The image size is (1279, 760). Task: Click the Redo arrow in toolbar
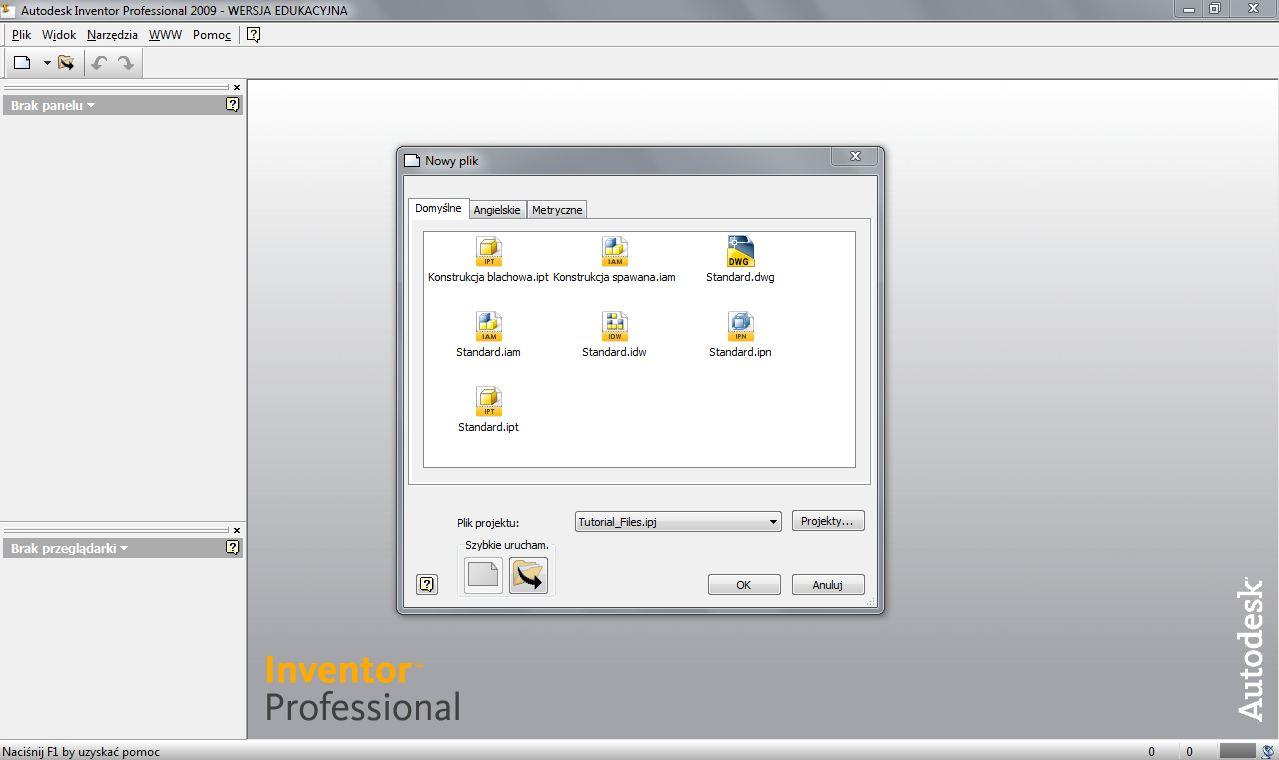pos(126,63)
